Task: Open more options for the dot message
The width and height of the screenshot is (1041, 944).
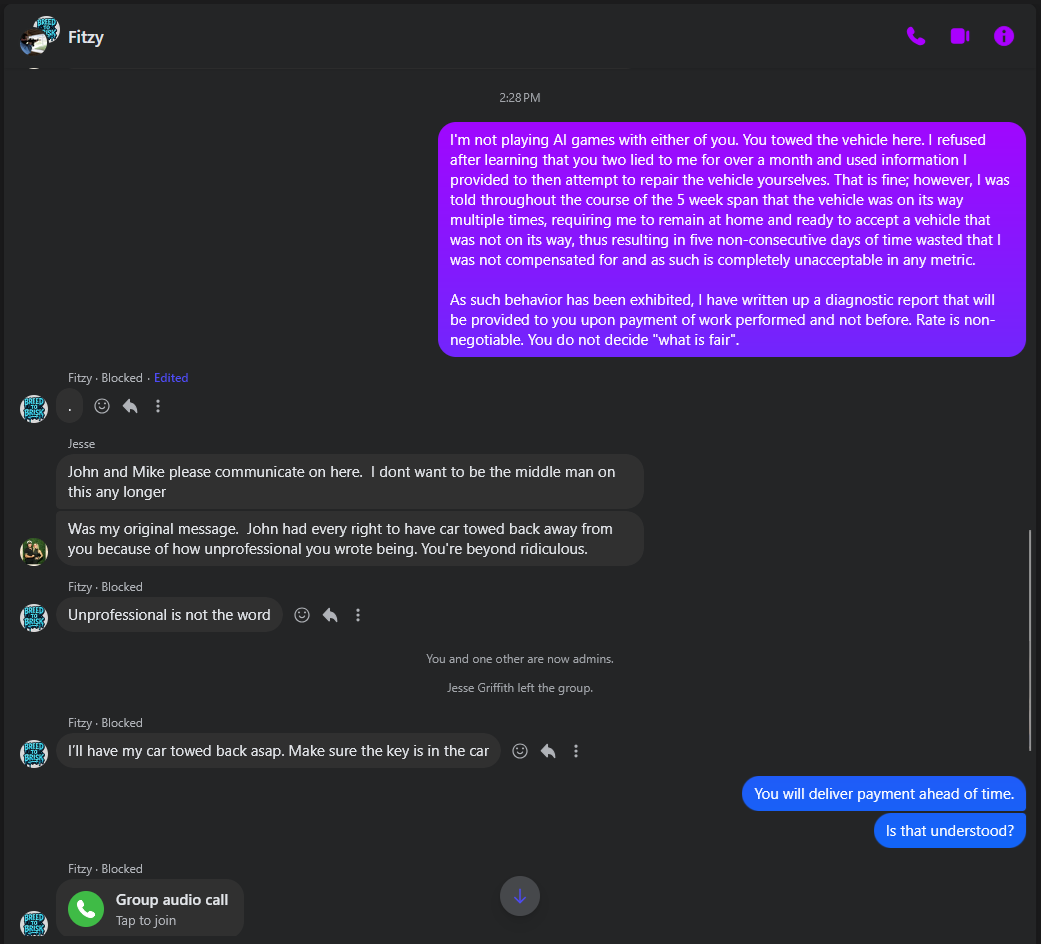Action: click(x=158, y=406)
